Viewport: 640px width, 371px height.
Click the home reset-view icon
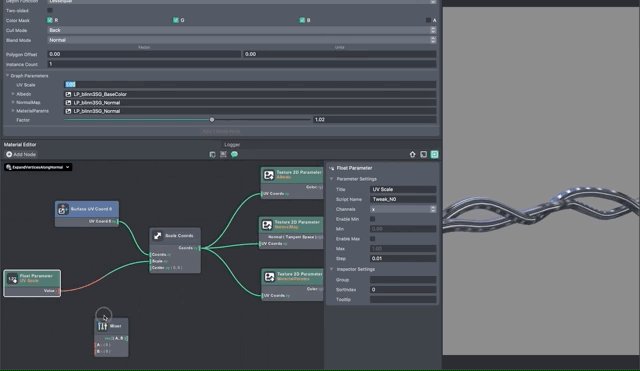(x=412, y=154)
